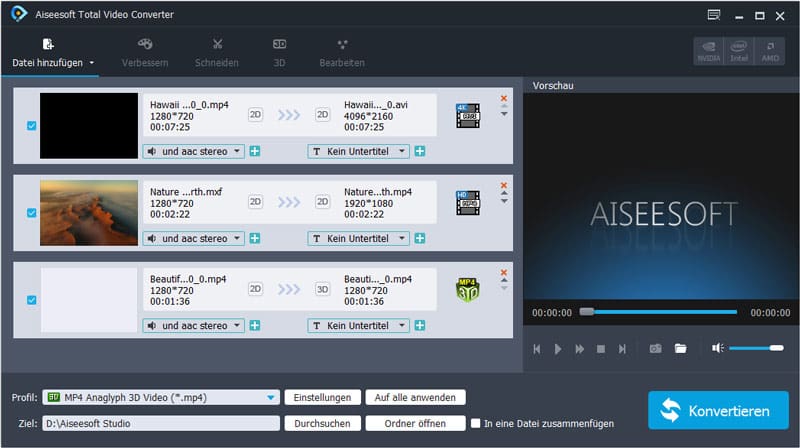Move the Nature video down in list
The width and height of the screenshot is (800, 448).
tap(504, 202)
